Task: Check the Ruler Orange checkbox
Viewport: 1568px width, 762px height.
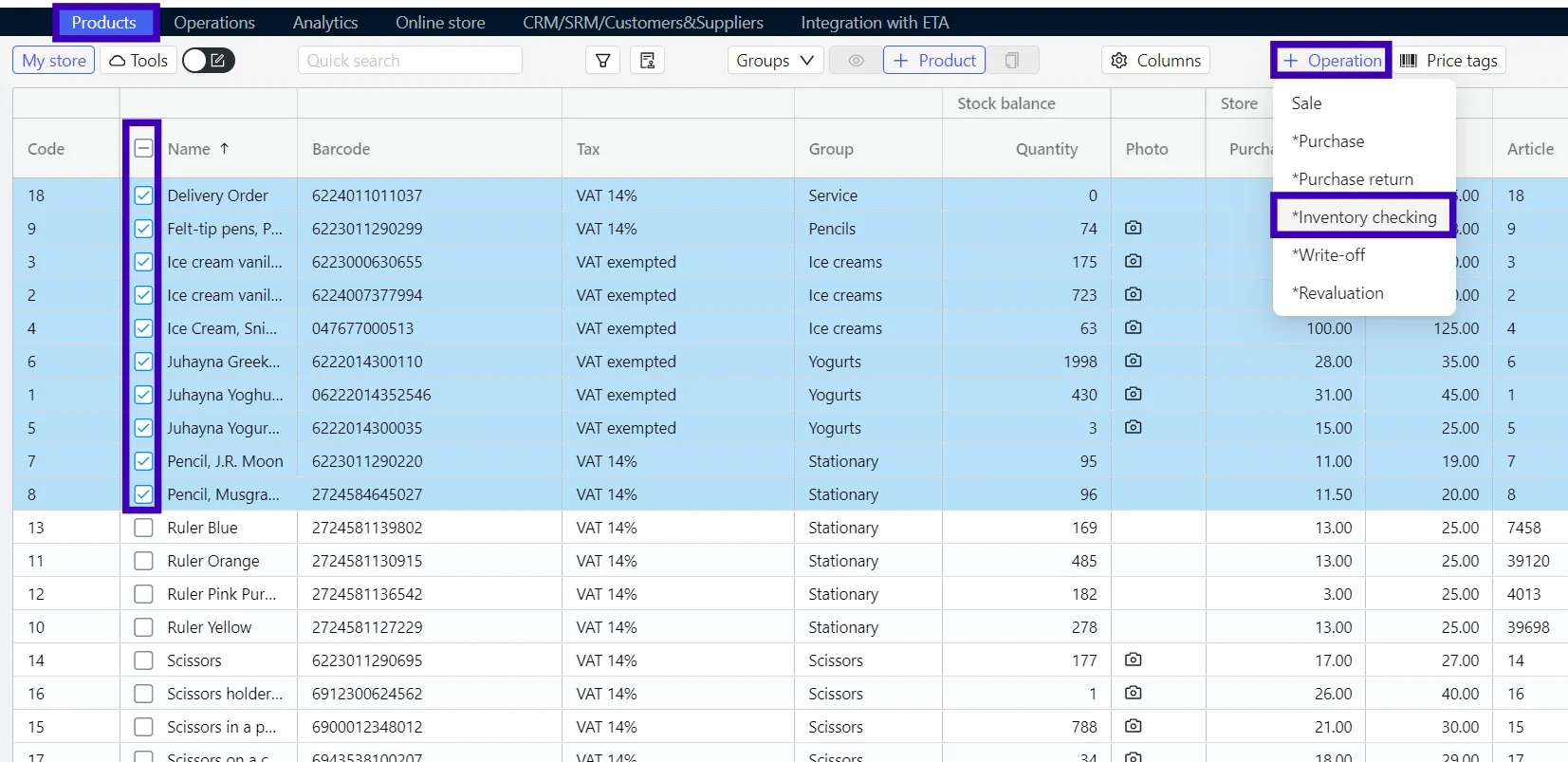Action: tap(143, 561)
